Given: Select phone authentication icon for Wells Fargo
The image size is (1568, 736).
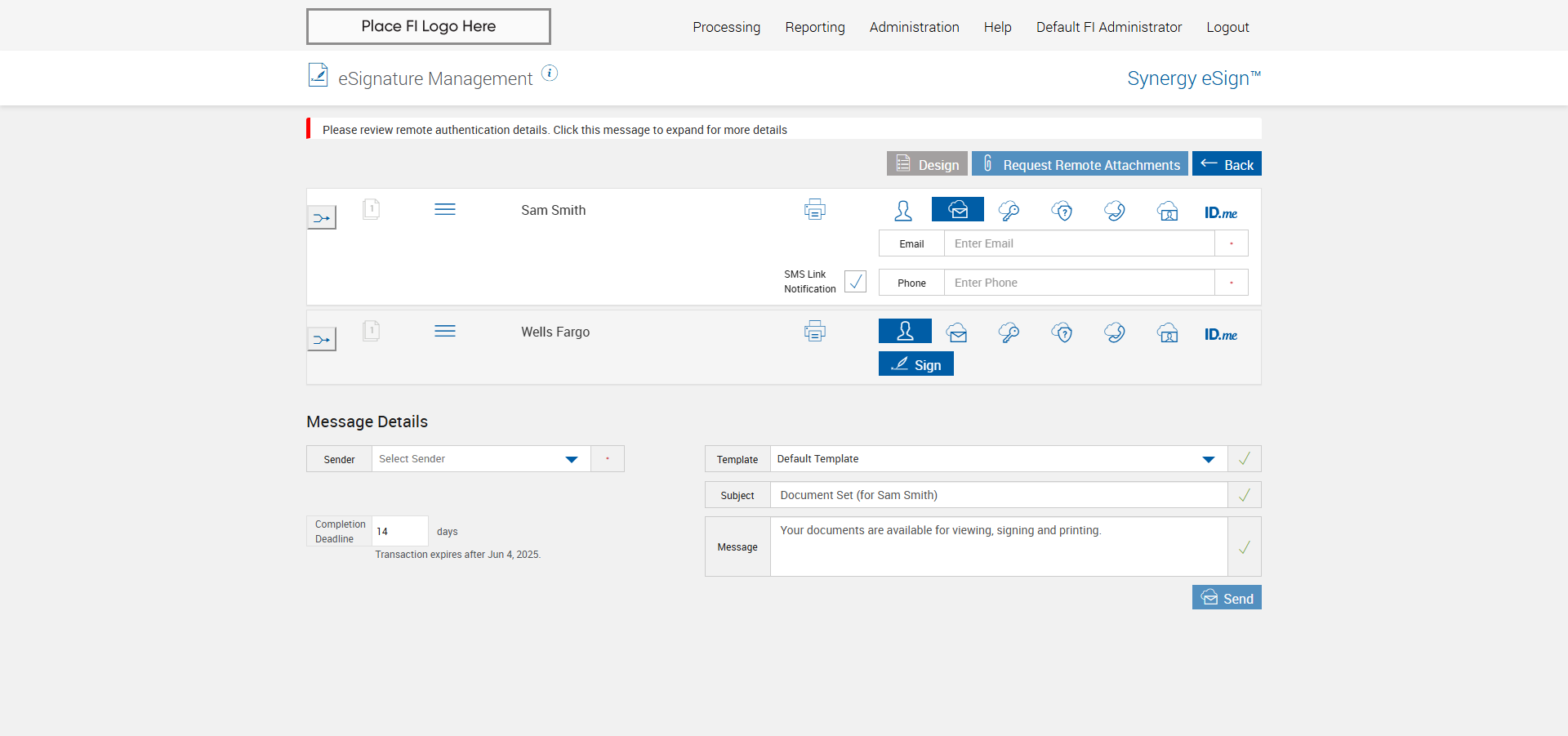Looking at the screenshot, I should (1115, 332).
